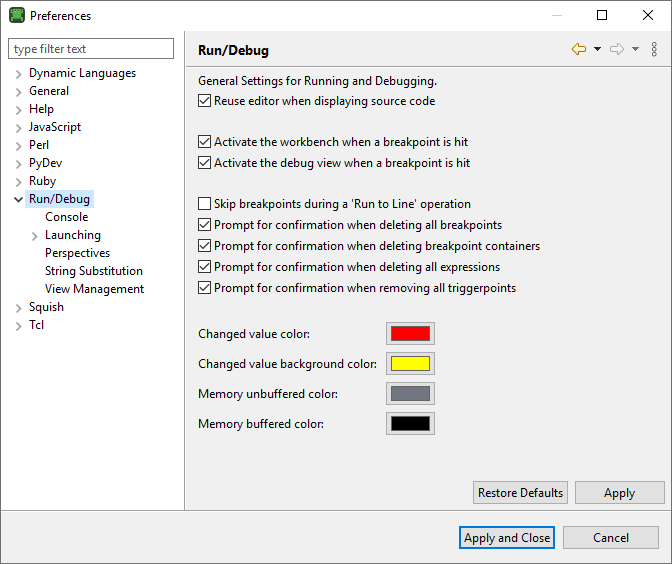Click the Restore Defaults button
672x564 pixels.
[x=520, y=492]
